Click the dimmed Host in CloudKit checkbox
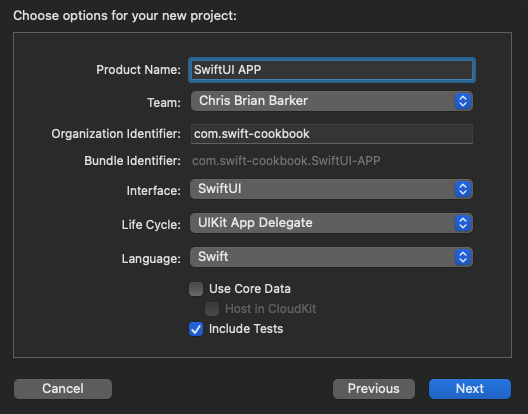 (212, 309)
